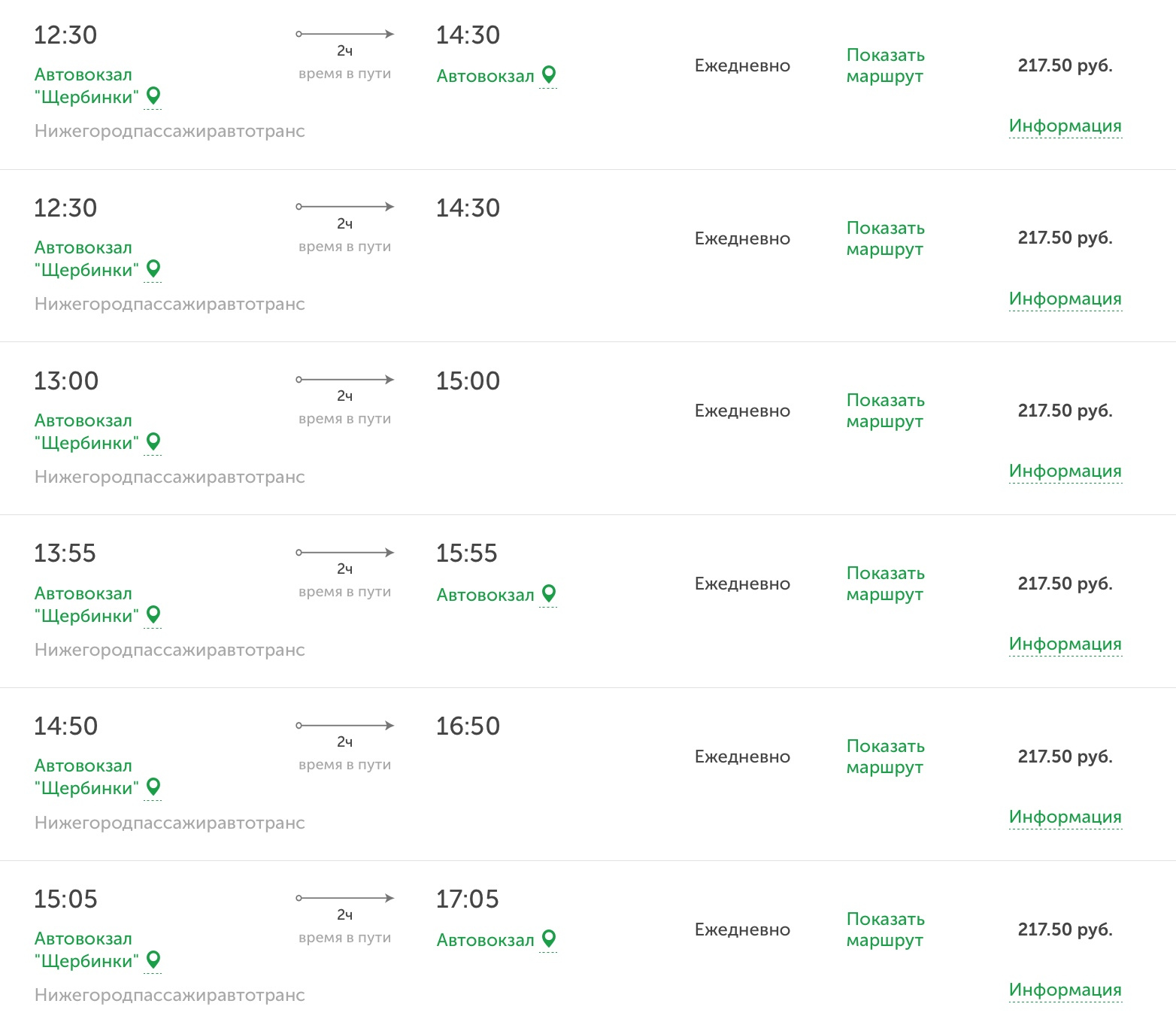Click departure map pin on 13:55 trip
Screen dimensions: 1176x1031
tap(153, 614)
